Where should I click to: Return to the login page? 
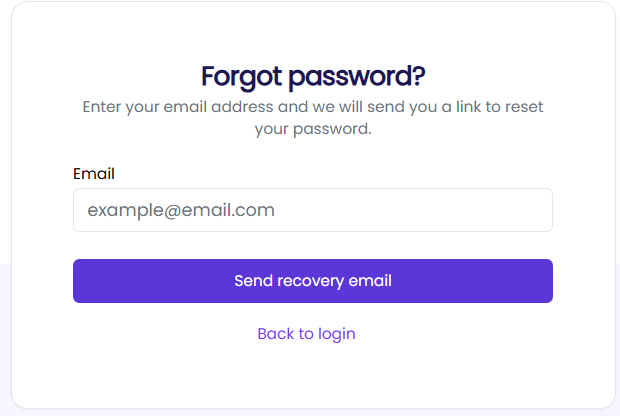coord(306,333)
